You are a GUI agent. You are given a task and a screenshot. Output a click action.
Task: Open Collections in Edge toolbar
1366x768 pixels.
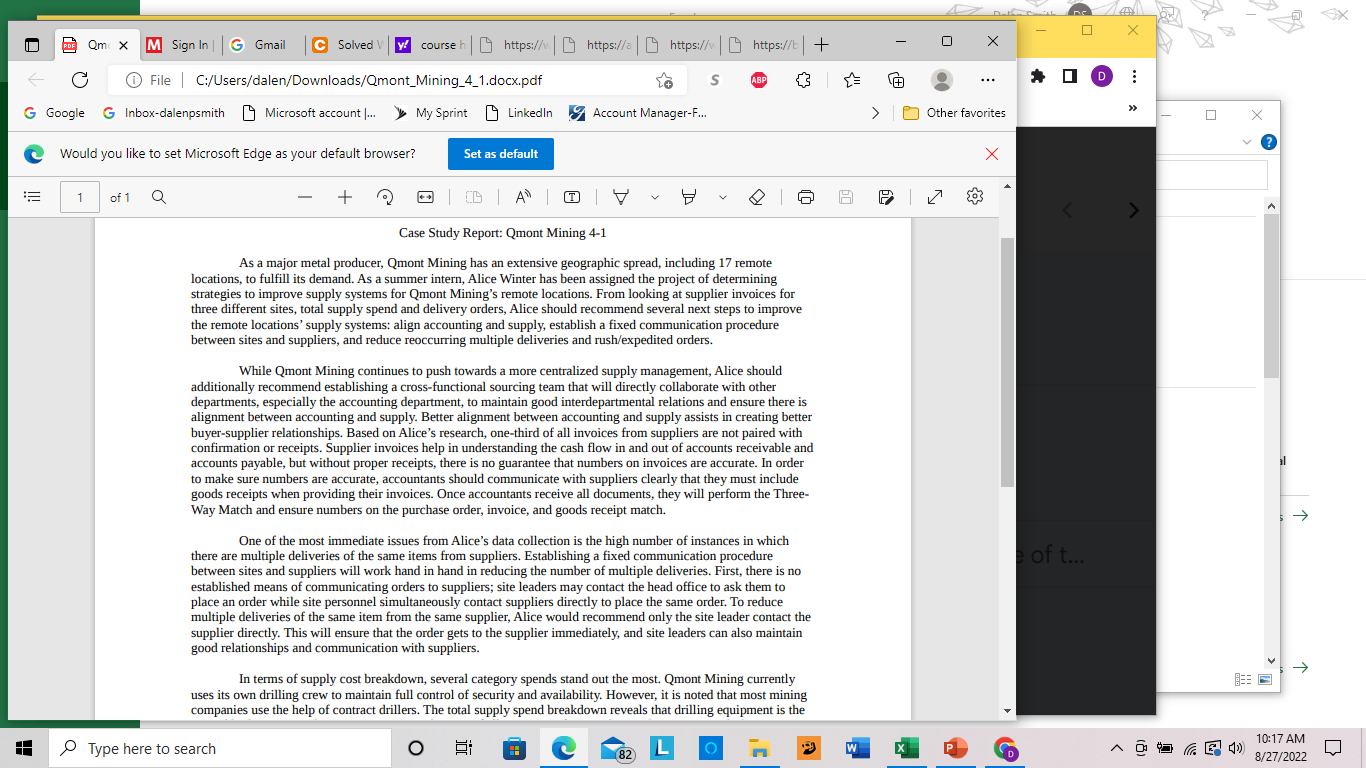(x=896, y=80)
